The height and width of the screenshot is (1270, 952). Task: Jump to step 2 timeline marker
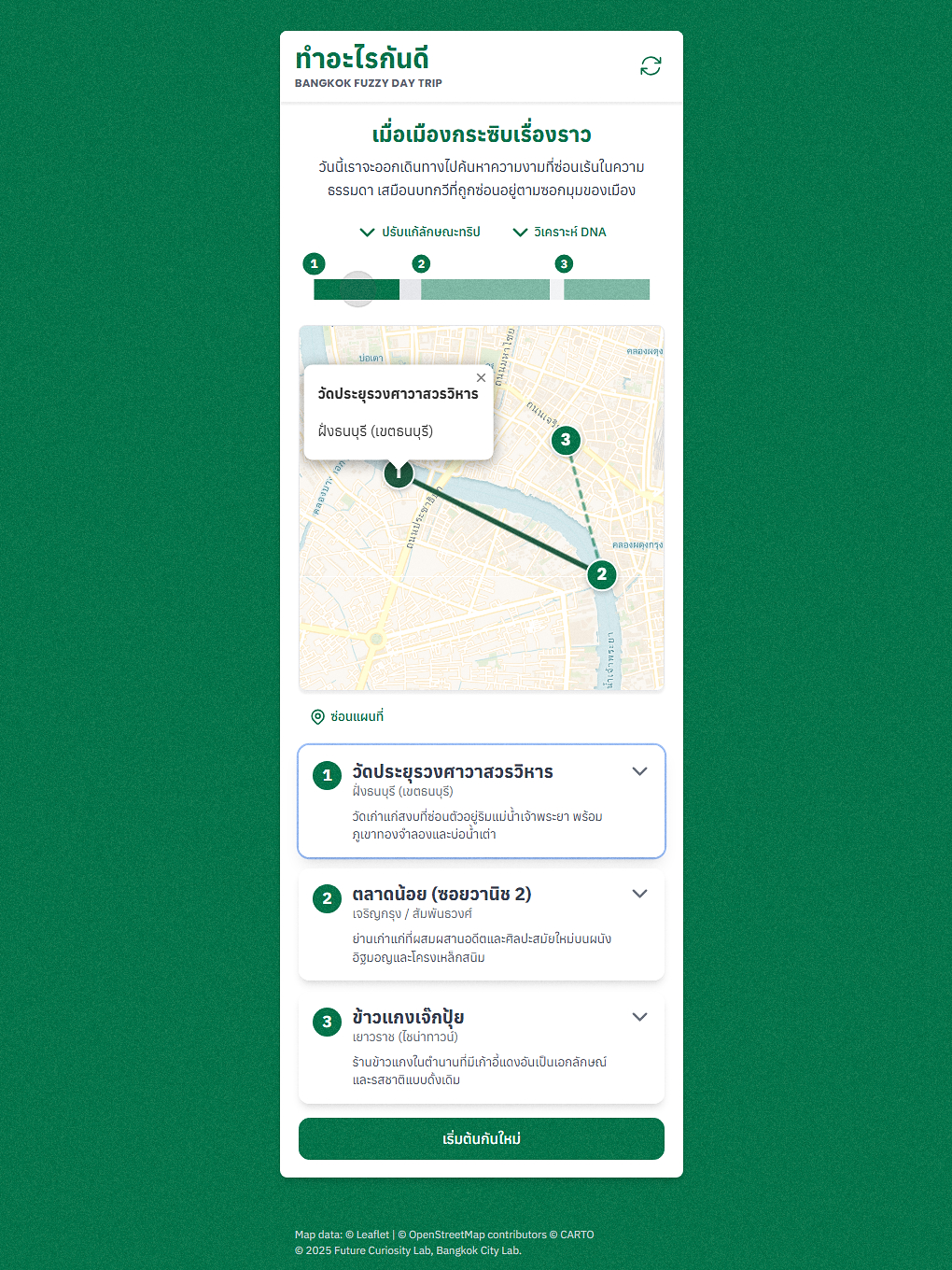click(422, 264)
